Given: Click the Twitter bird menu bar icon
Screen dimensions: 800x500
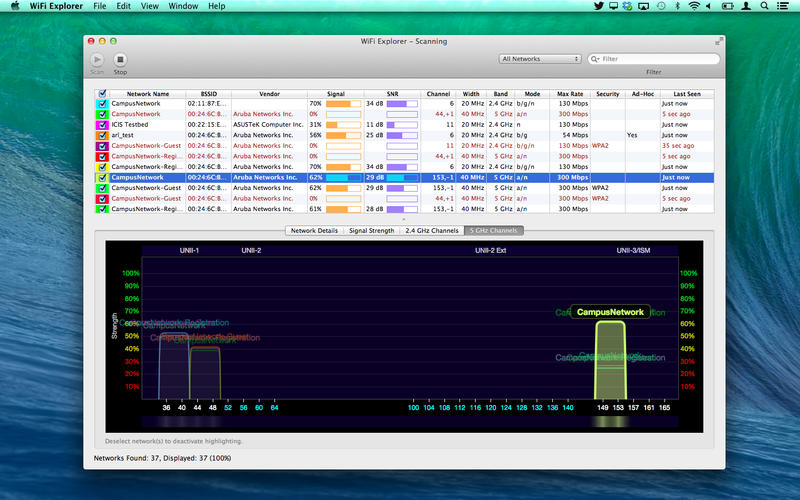Looking at the screenshot, I should 599,6.
